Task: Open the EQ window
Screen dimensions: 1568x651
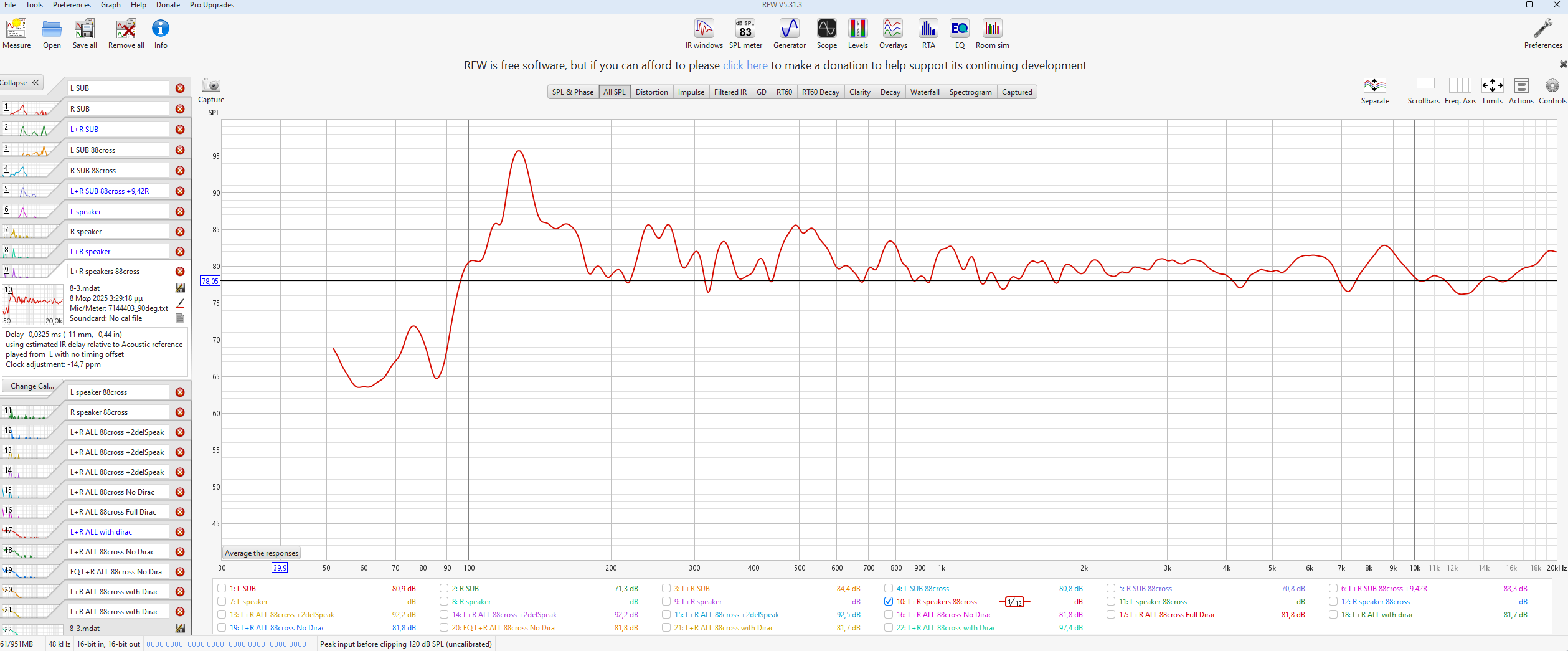Action: pyautogui.click(x=959, y=34)
